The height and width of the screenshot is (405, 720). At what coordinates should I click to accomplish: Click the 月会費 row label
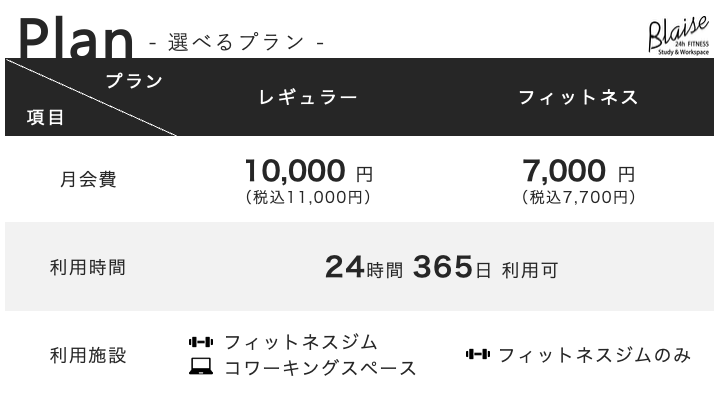[x=88, y=180]
